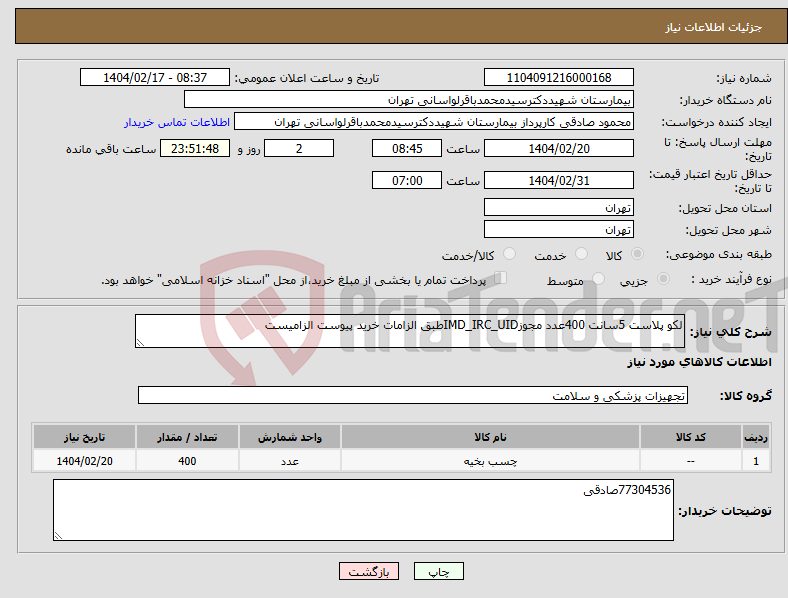Select the کالا/خدمت radio button
This screenshot has height=598, width=788.
pos(510,254)
